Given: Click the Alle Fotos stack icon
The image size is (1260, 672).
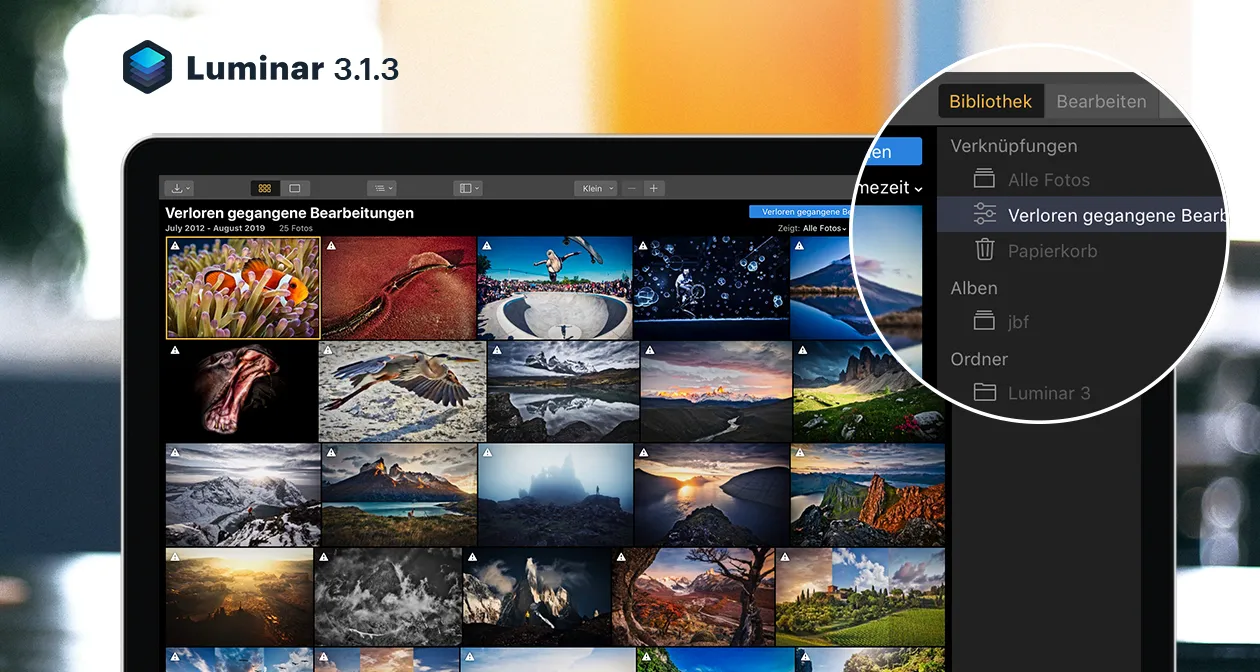Looking at the screenshot, I should click(985, 180).
